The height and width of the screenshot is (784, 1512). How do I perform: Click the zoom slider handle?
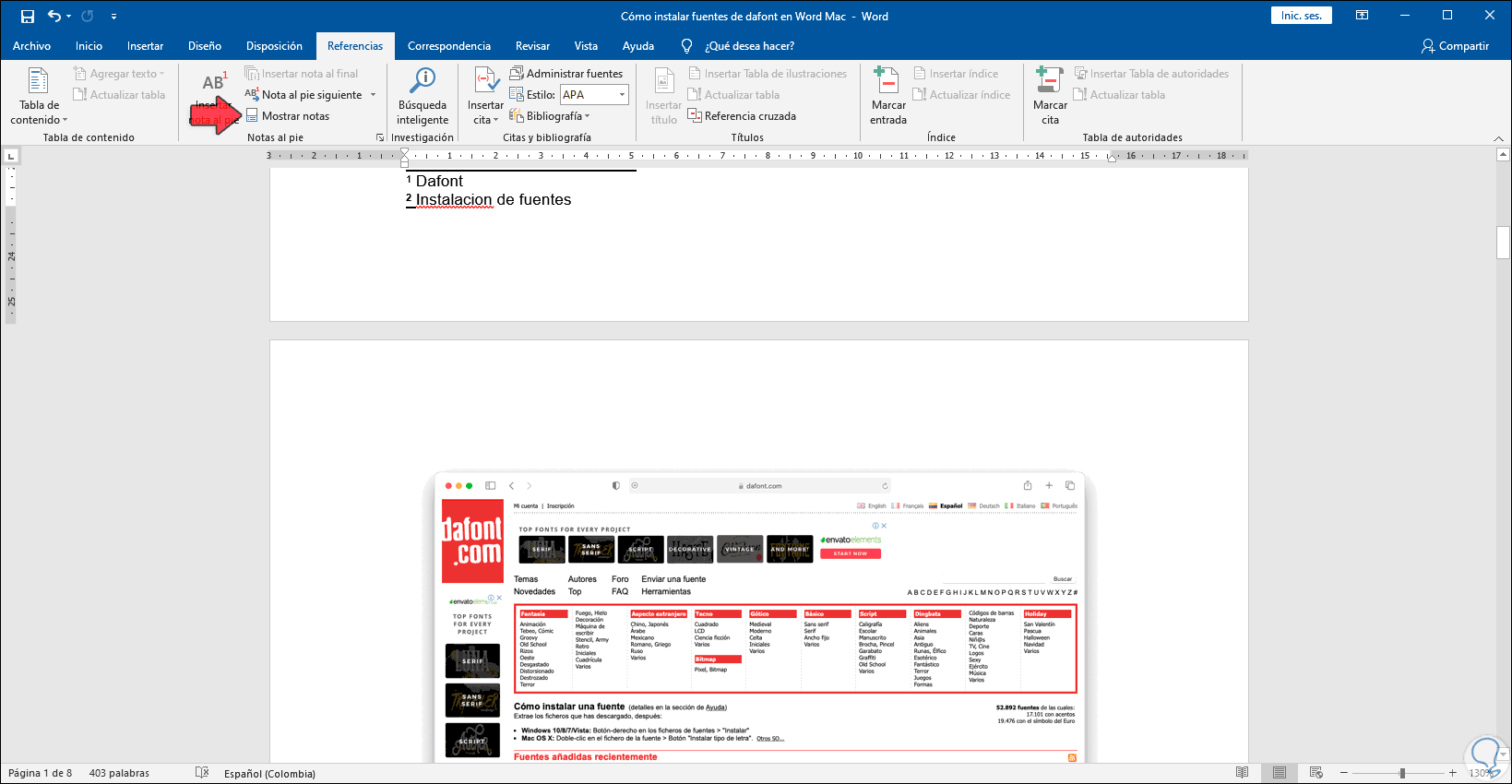pos(1402,773)
